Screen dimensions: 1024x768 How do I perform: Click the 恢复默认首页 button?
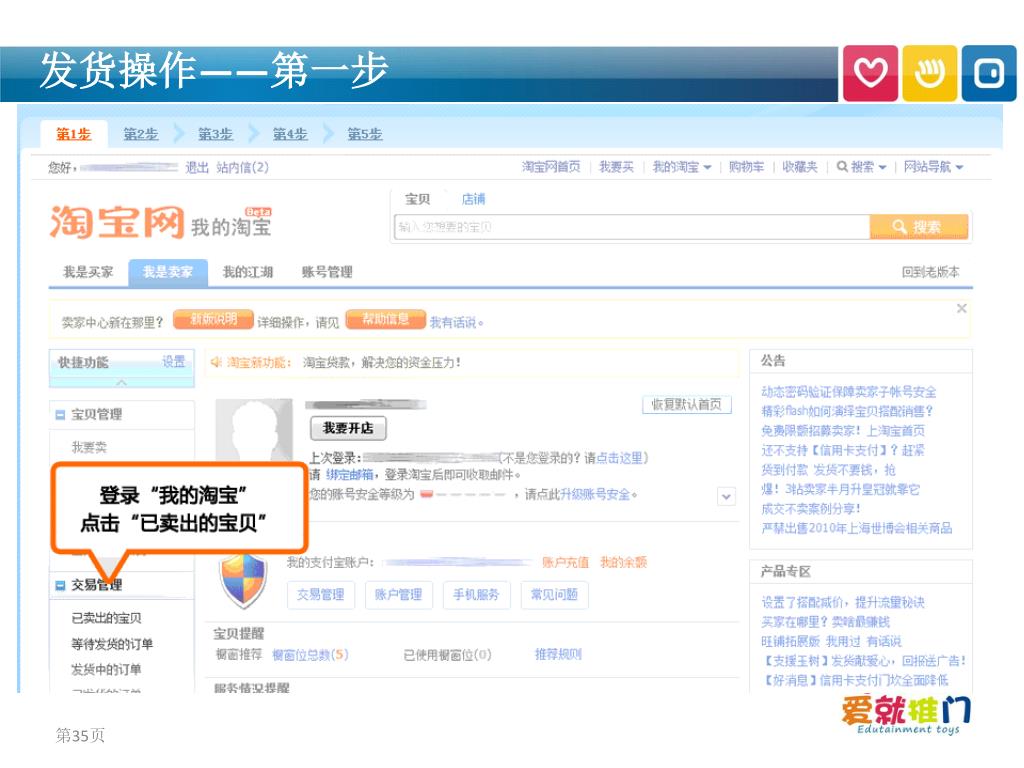(x=686, y=405)
